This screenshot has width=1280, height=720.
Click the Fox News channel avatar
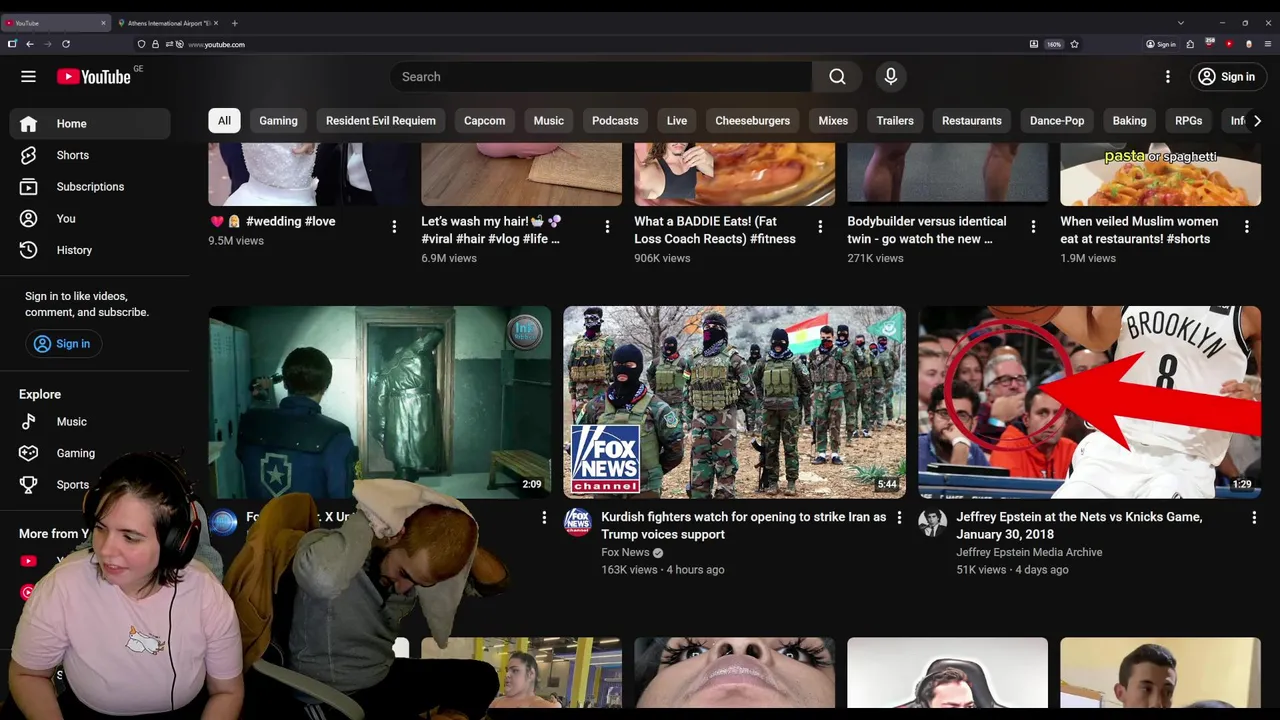[577, 521]
